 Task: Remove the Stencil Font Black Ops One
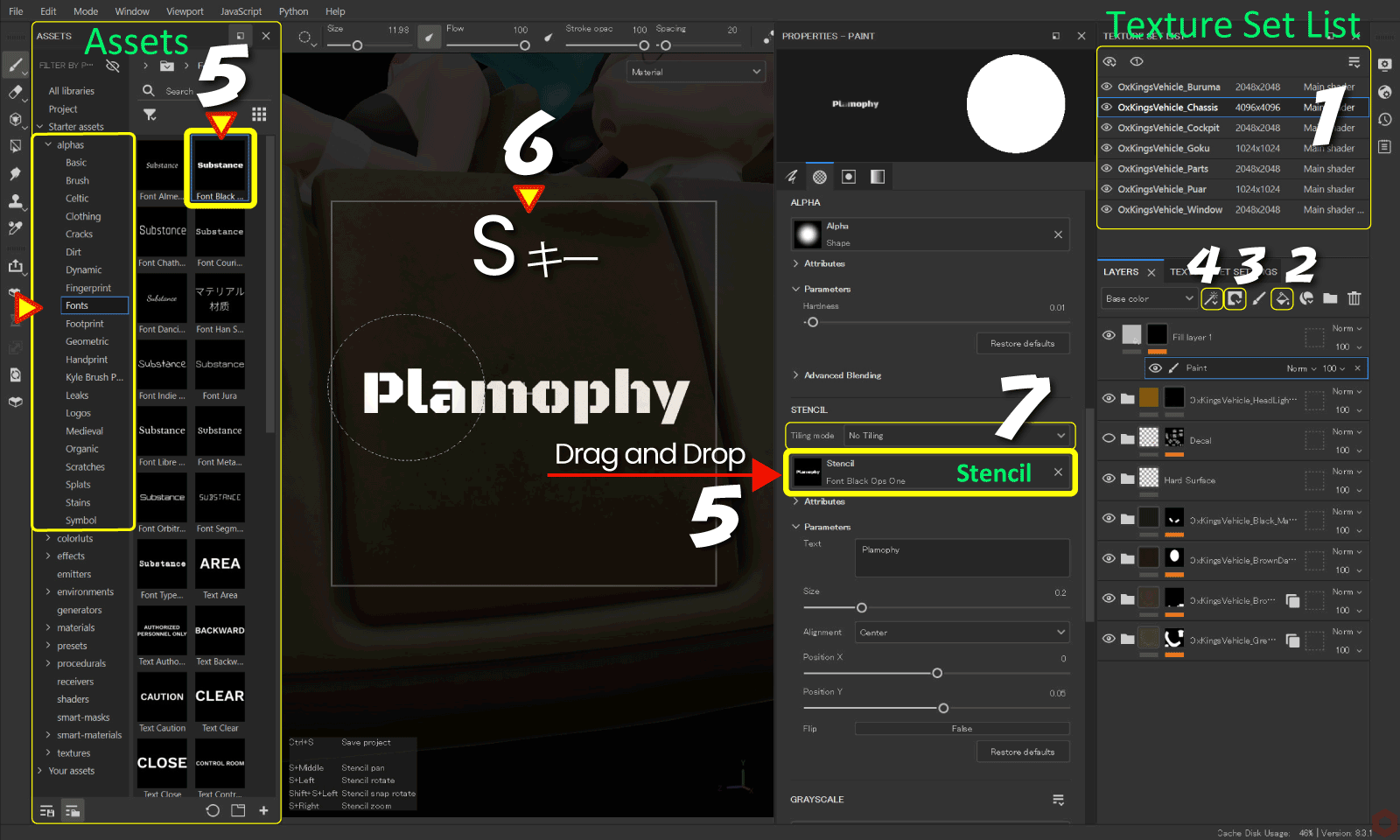point(1058,472)
